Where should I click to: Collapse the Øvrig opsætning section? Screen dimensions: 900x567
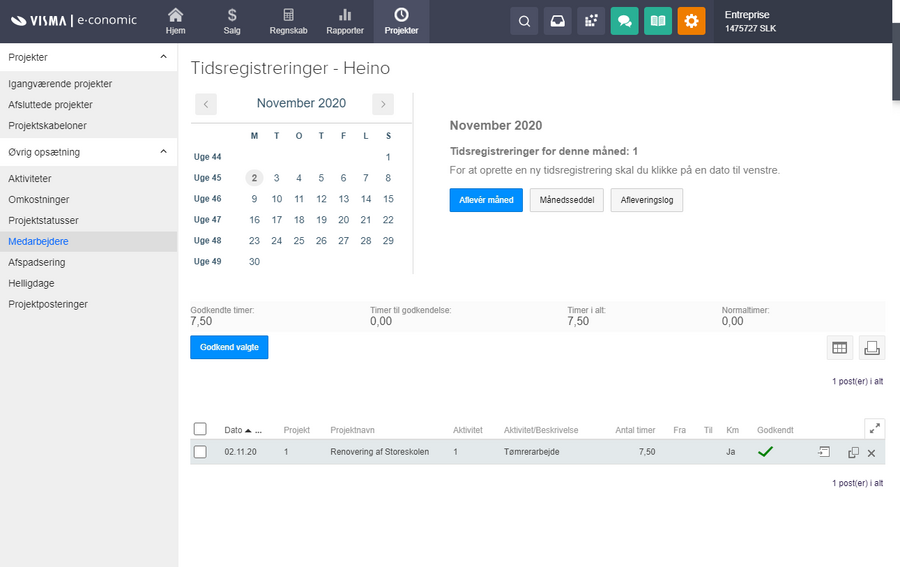163,152
